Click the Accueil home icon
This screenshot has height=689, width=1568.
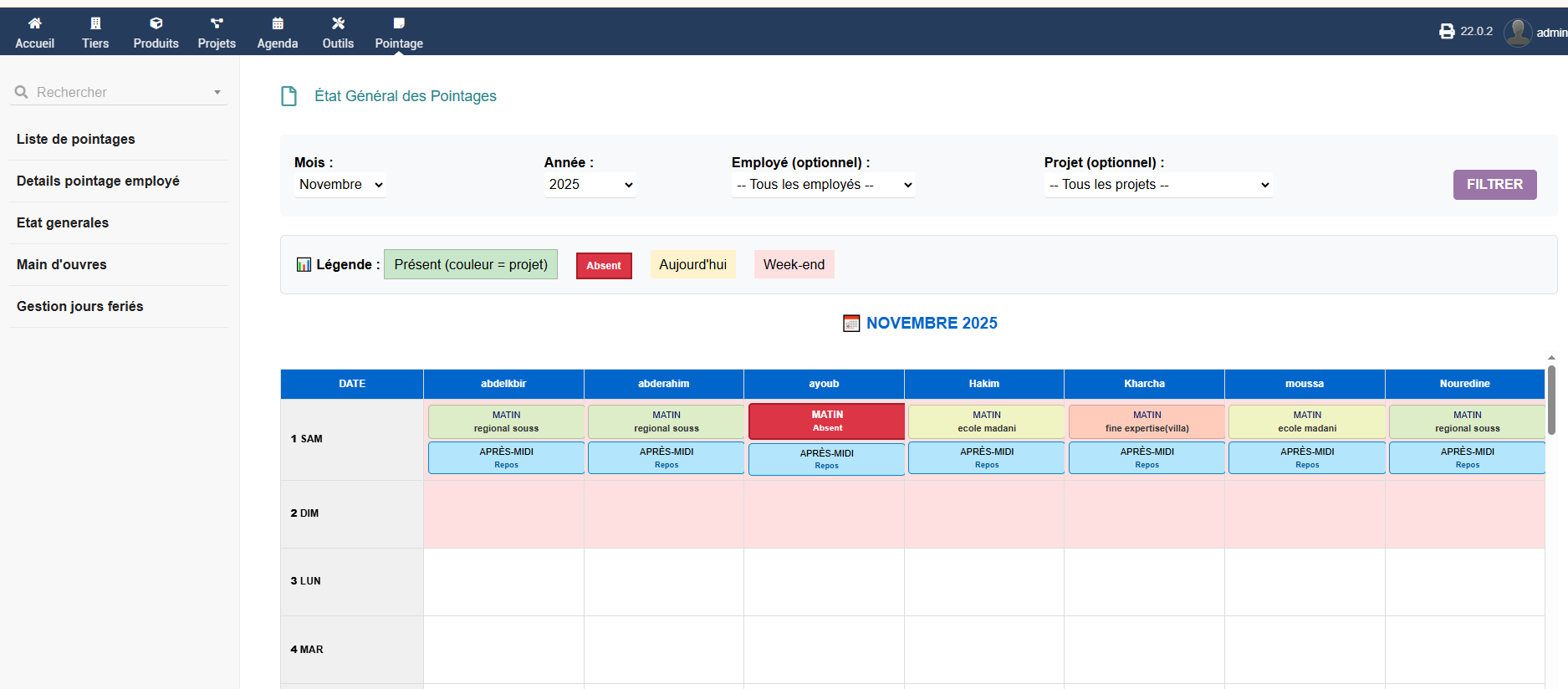(x=34, y=23)
